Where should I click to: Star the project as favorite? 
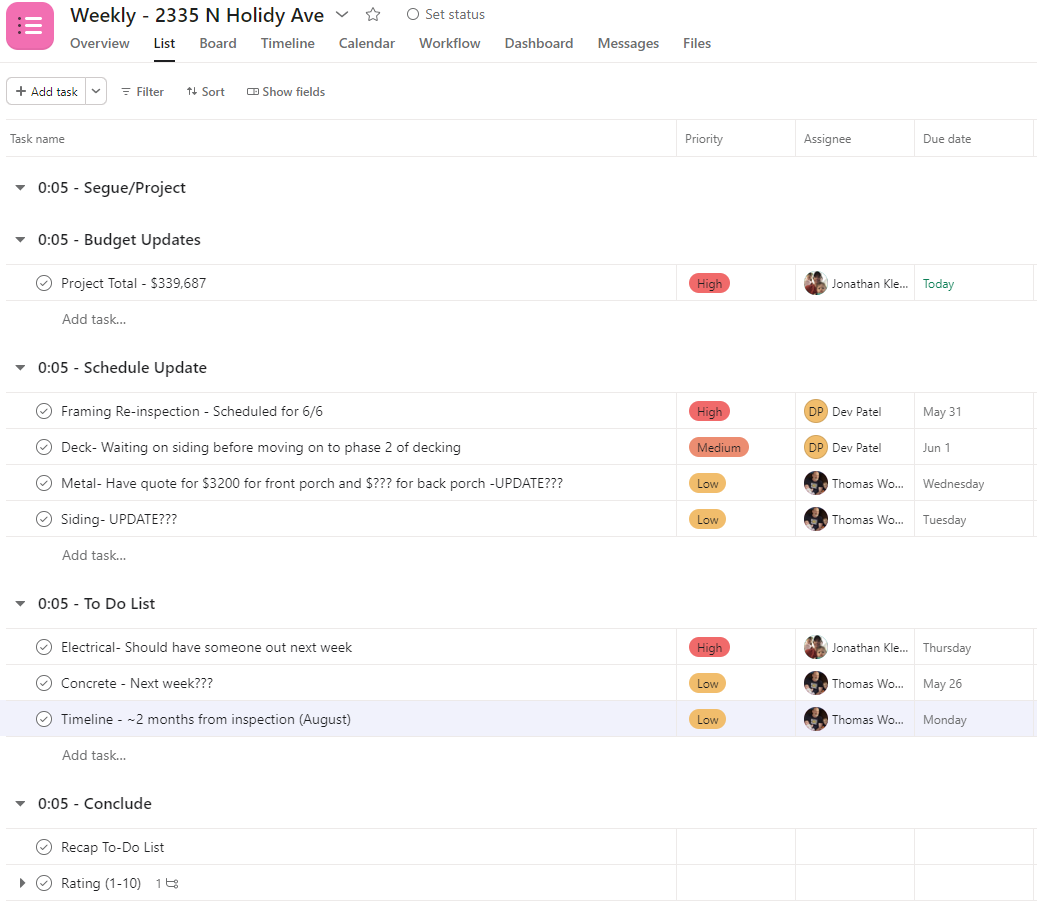(x=373, y=15)
